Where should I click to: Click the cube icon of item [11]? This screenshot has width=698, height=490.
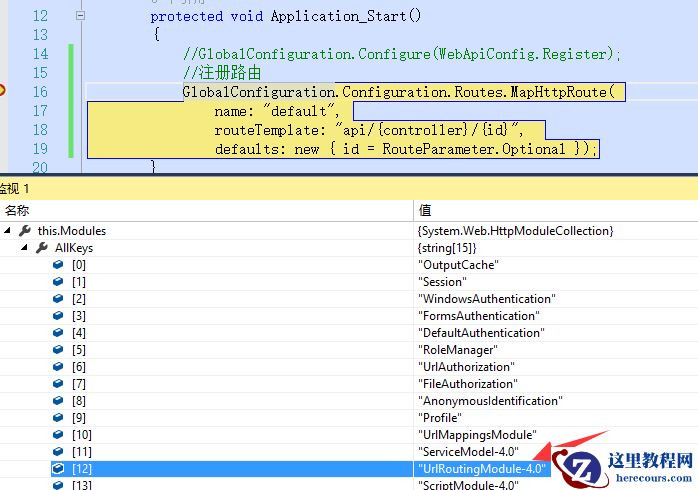point(58,452)
